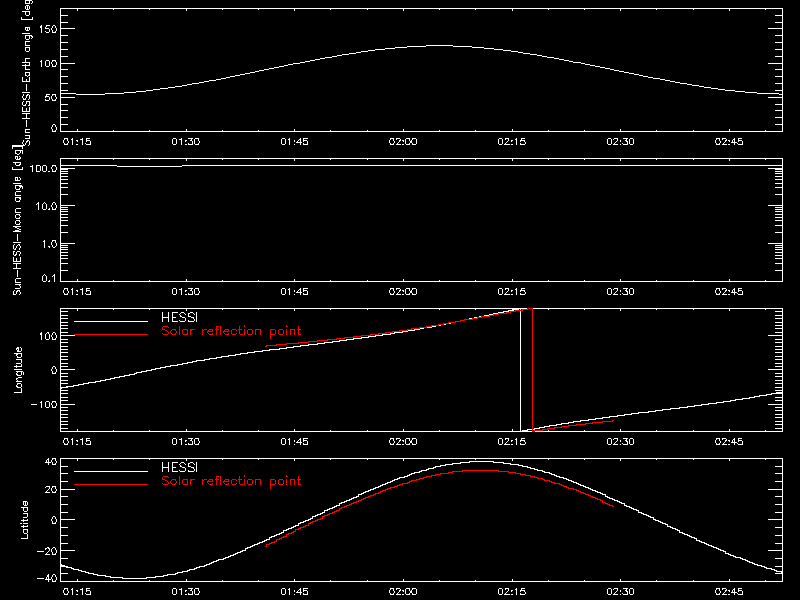
Task: Click the -20 tick on Latitude axis
Action: pyautogui.click(x=47, y=551)
